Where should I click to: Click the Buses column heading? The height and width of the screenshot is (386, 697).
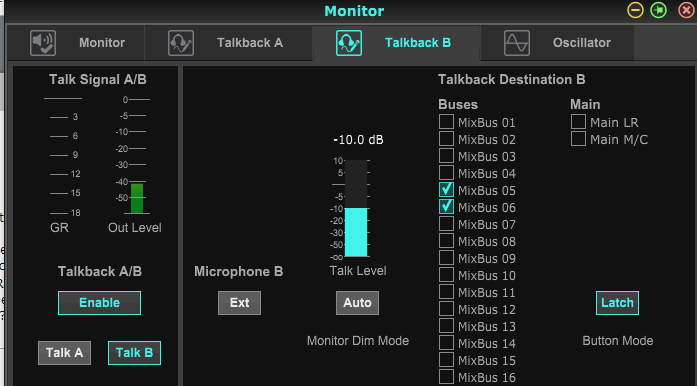(458, 105)
